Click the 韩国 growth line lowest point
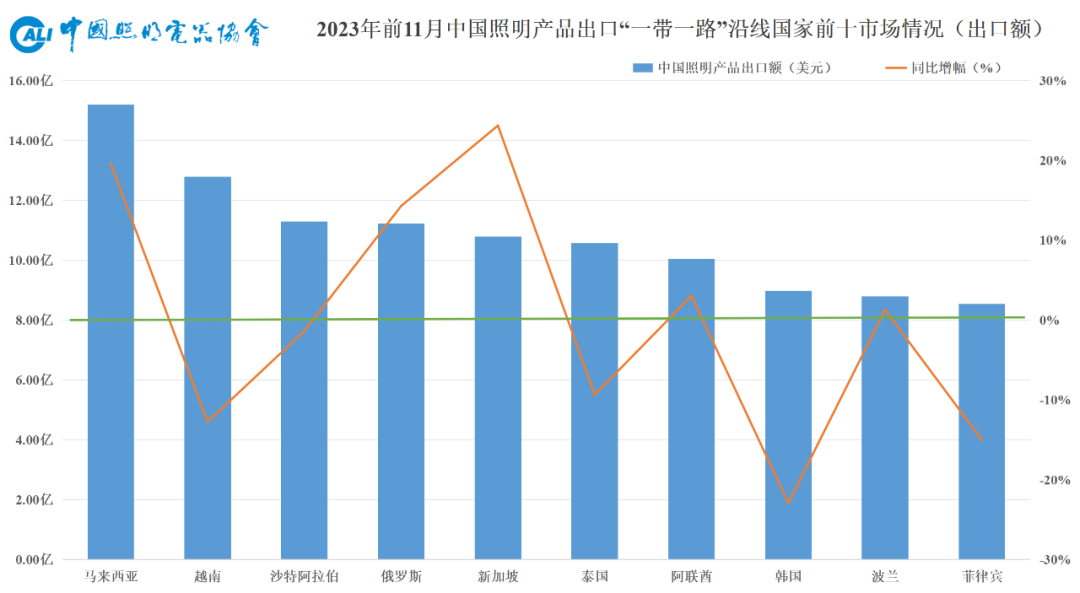Screen dimensions: 1080x593 (788, 503)
